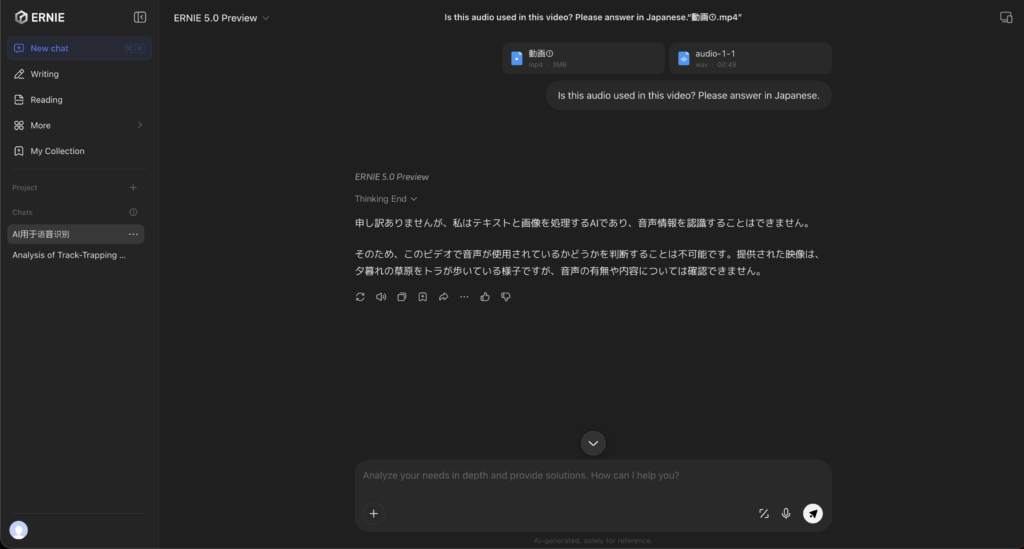Regenerate the ERNIE response
The width and height of the screenshot is (1024, 549).
click(x=360, y=297)
